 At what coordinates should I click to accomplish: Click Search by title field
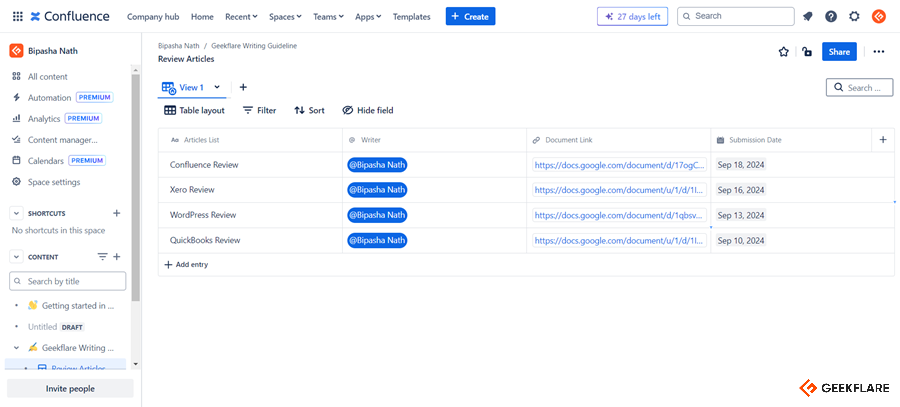click(x=68, y=281)
